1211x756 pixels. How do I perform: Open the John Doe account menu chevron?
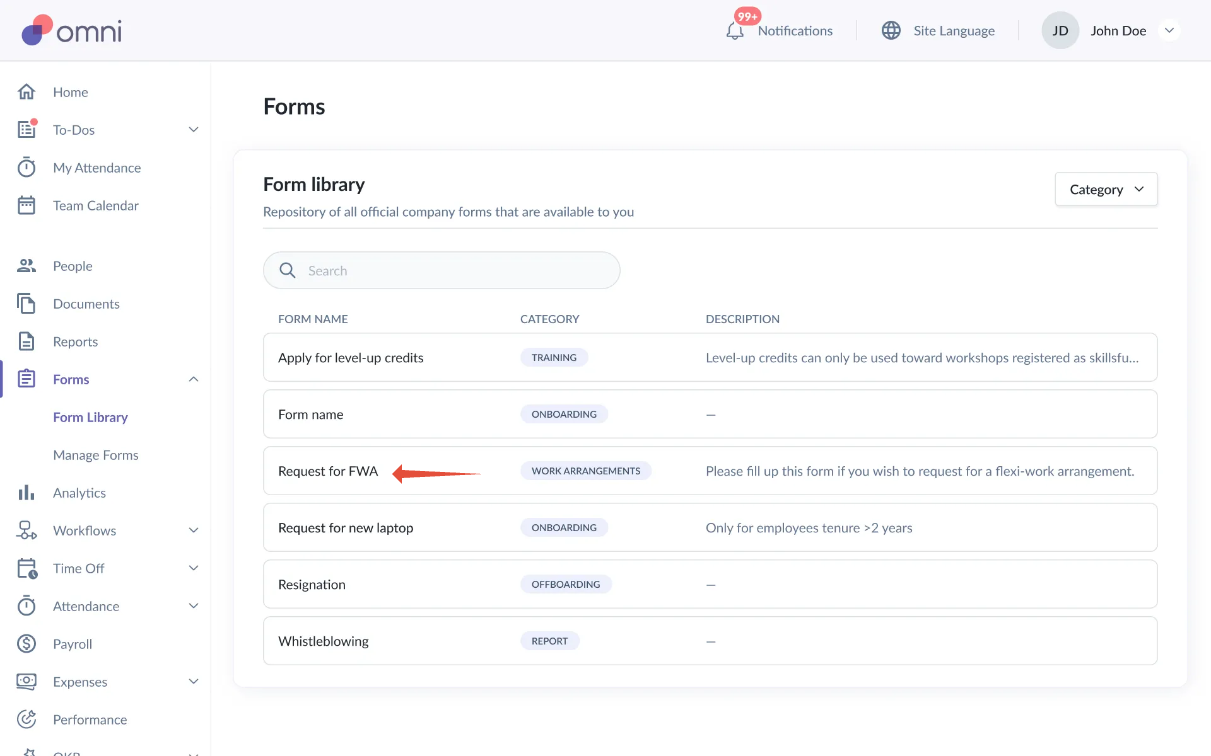(1169, 31)
